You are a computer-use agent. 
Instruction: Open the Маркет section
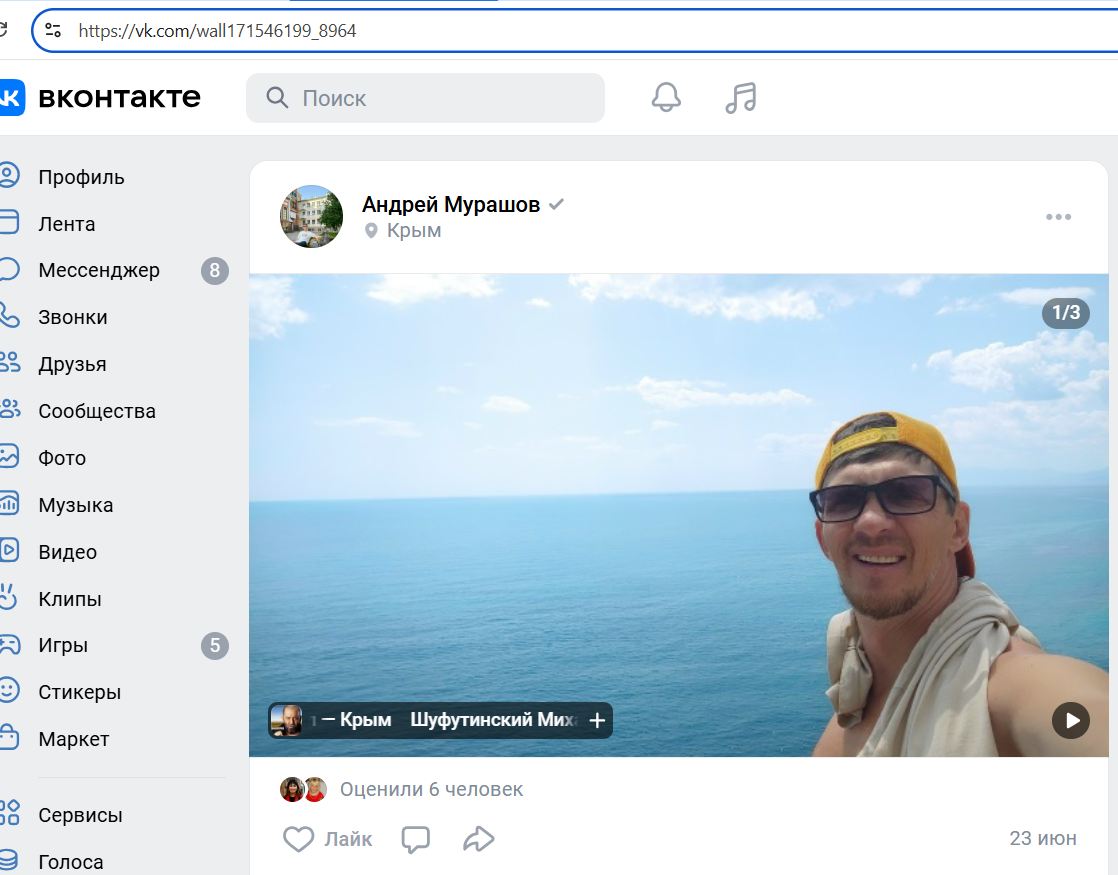[72, 738]
